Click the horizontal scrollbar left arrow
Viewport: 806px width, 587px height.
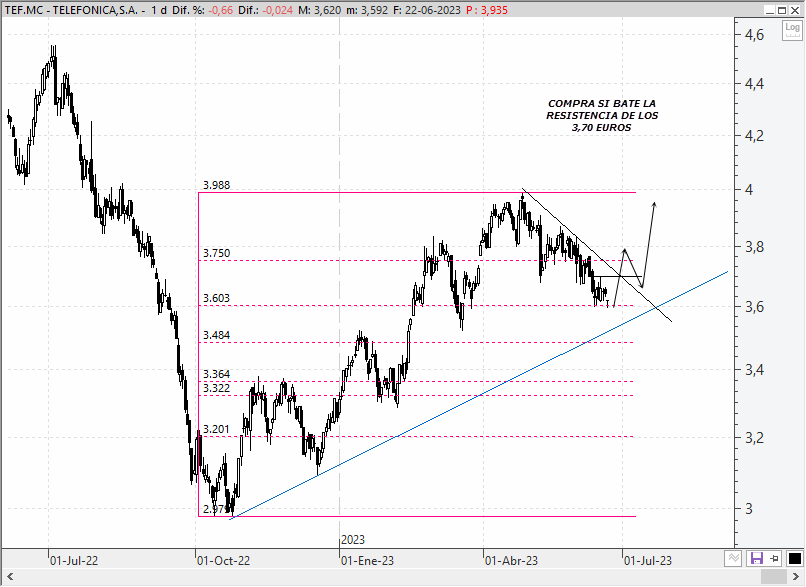coord(10,576)
